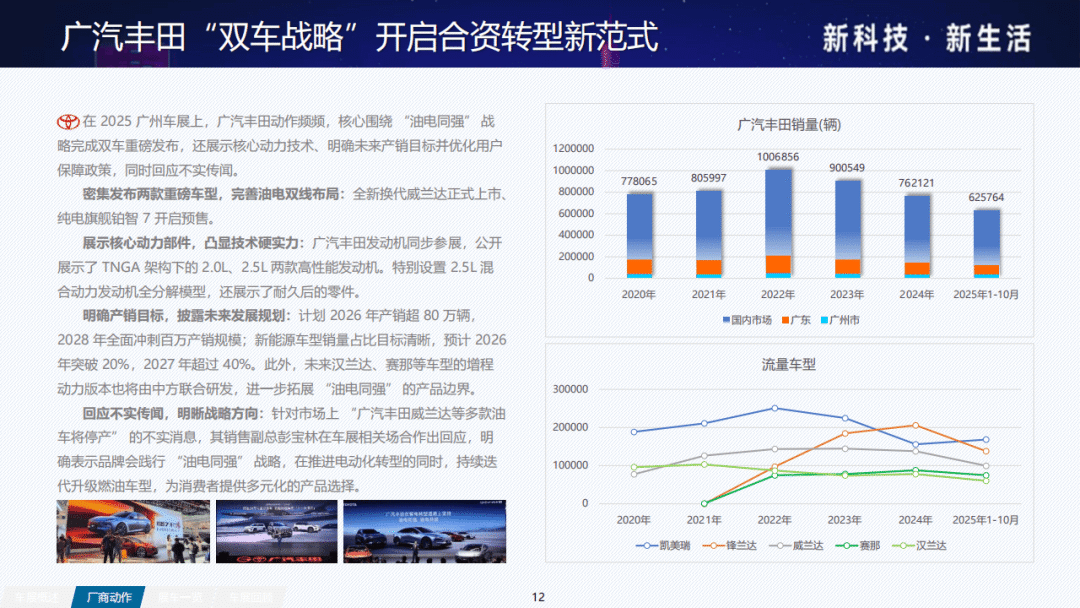
Task: Click the 广州市 cyan legend swatch
Action: tap(824, 320)
